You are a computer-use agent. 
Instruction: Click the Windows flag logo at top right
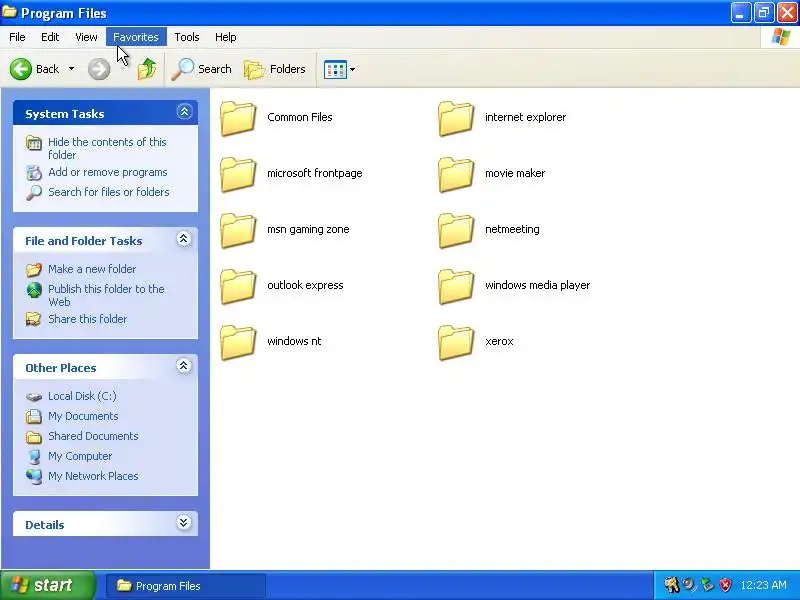point(781,37)
